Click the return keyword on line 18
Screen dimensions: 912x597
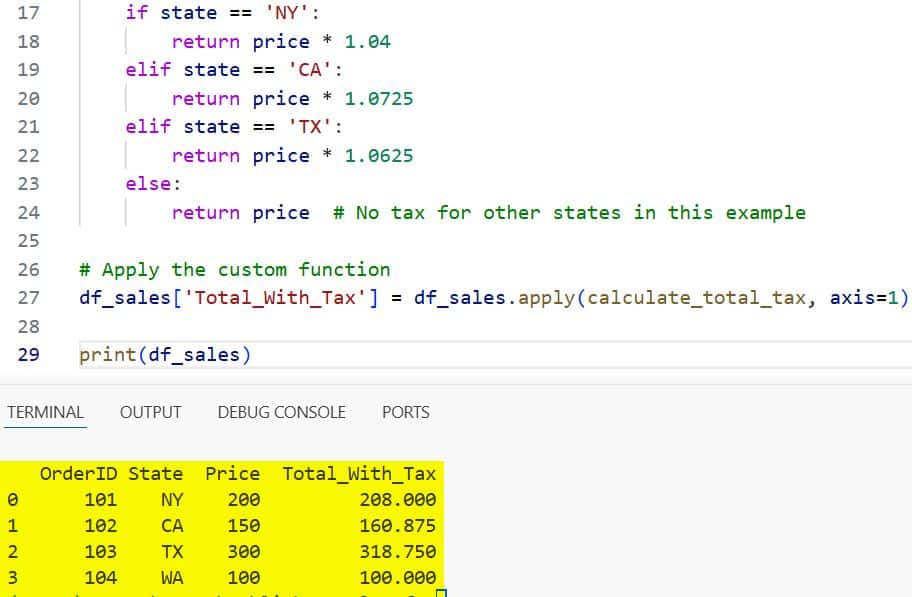[x=207, y=41]
